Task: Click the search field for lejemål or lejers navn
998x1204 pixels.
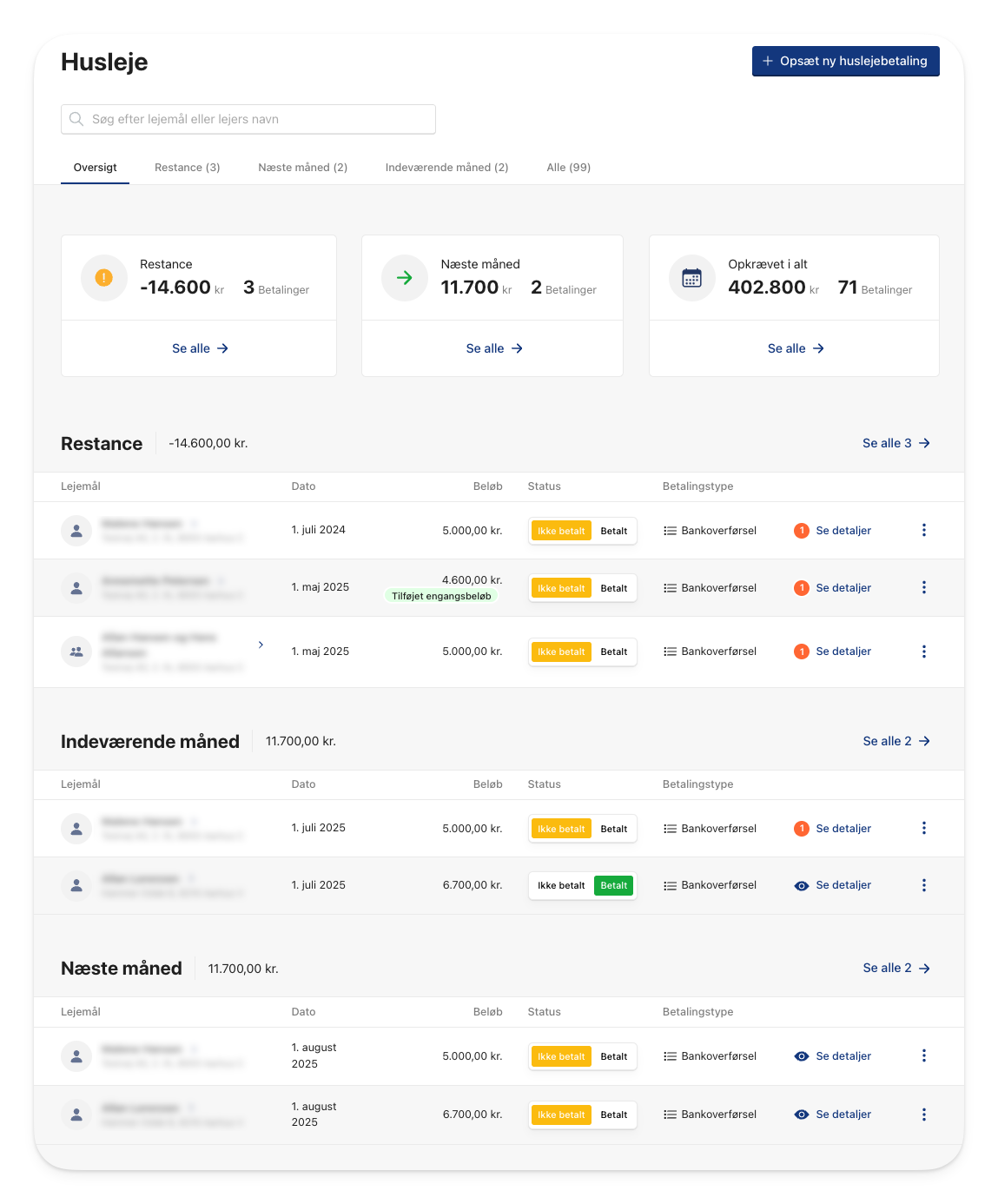Action: pos(248,119)
